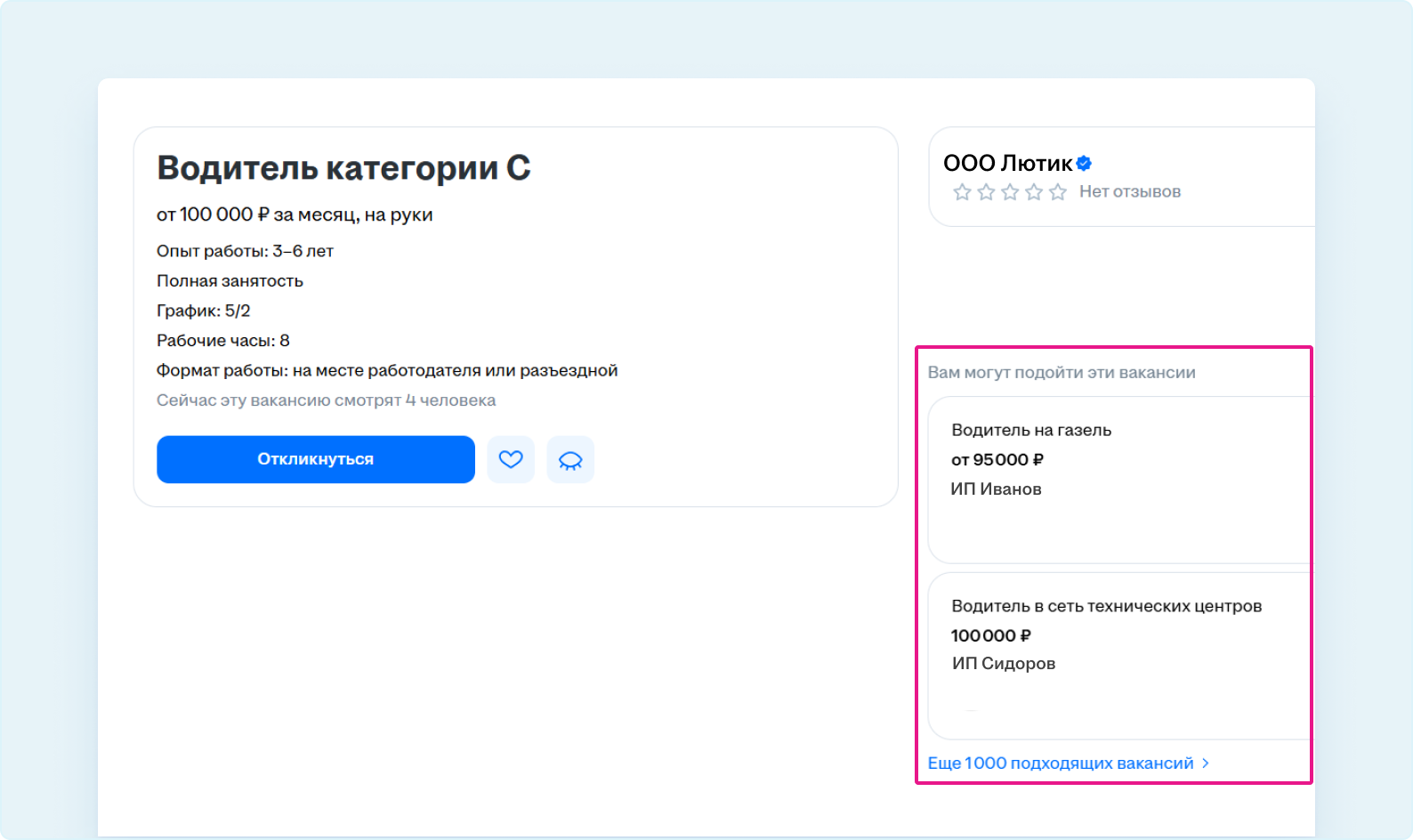Click the График: 5/2 line
1413x840 pixels.
203,311
